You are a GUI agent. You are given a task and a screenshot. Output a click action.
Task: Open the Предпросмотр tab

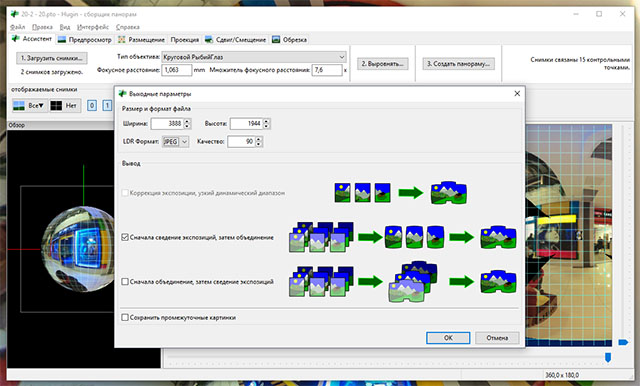(x=84, y=40)
